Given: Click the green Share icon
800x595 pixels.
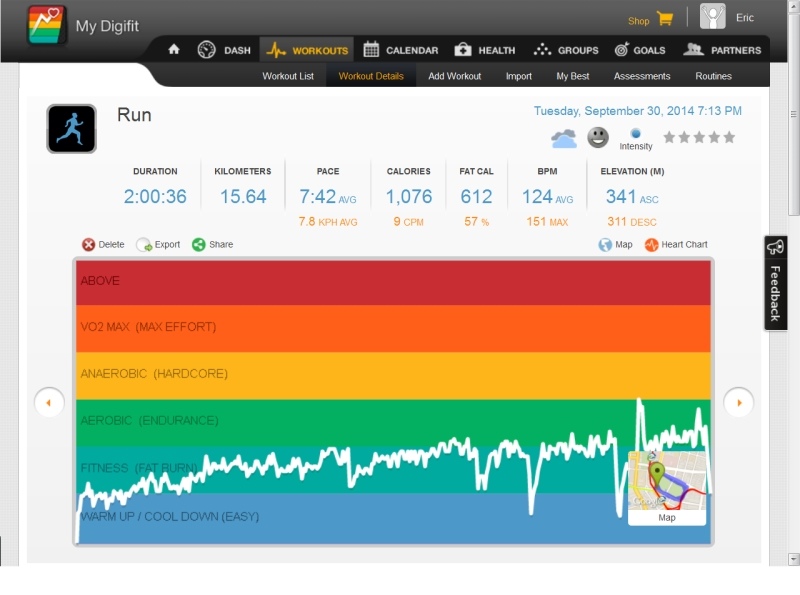Looking at the screenshot, I should (x=198, y=245).
